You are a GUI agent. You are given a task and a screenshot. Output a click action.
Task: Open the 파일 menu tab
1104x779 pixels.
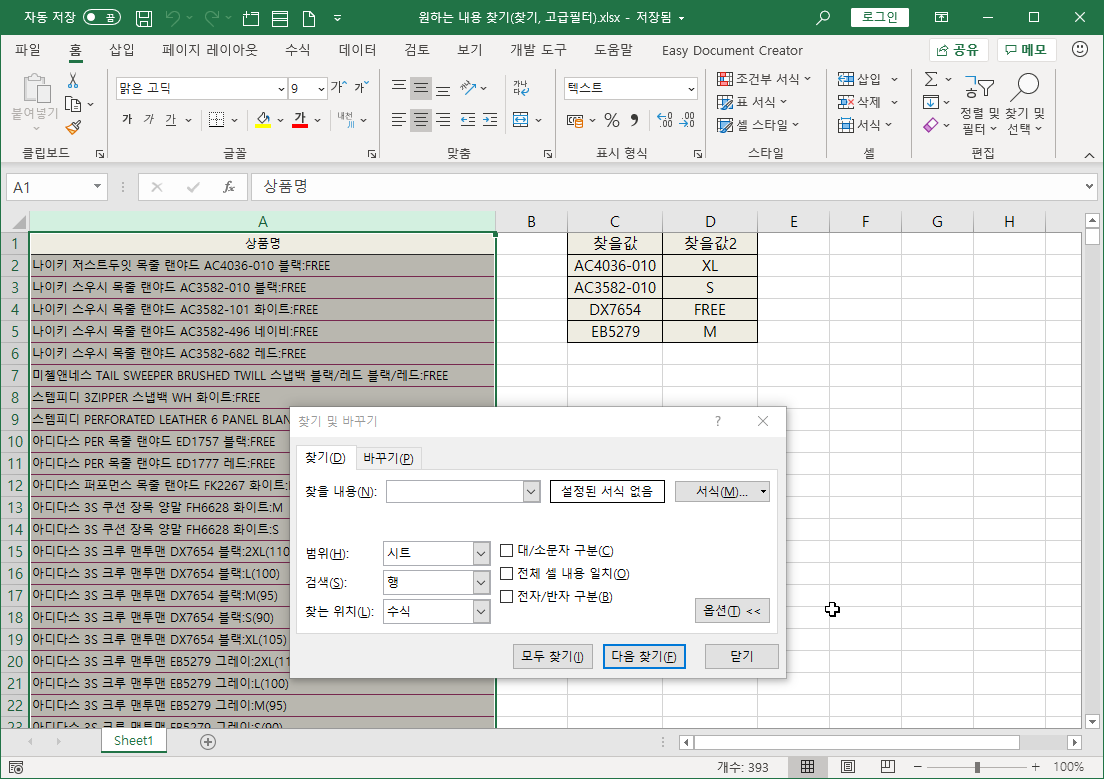(x=28, y=50)
